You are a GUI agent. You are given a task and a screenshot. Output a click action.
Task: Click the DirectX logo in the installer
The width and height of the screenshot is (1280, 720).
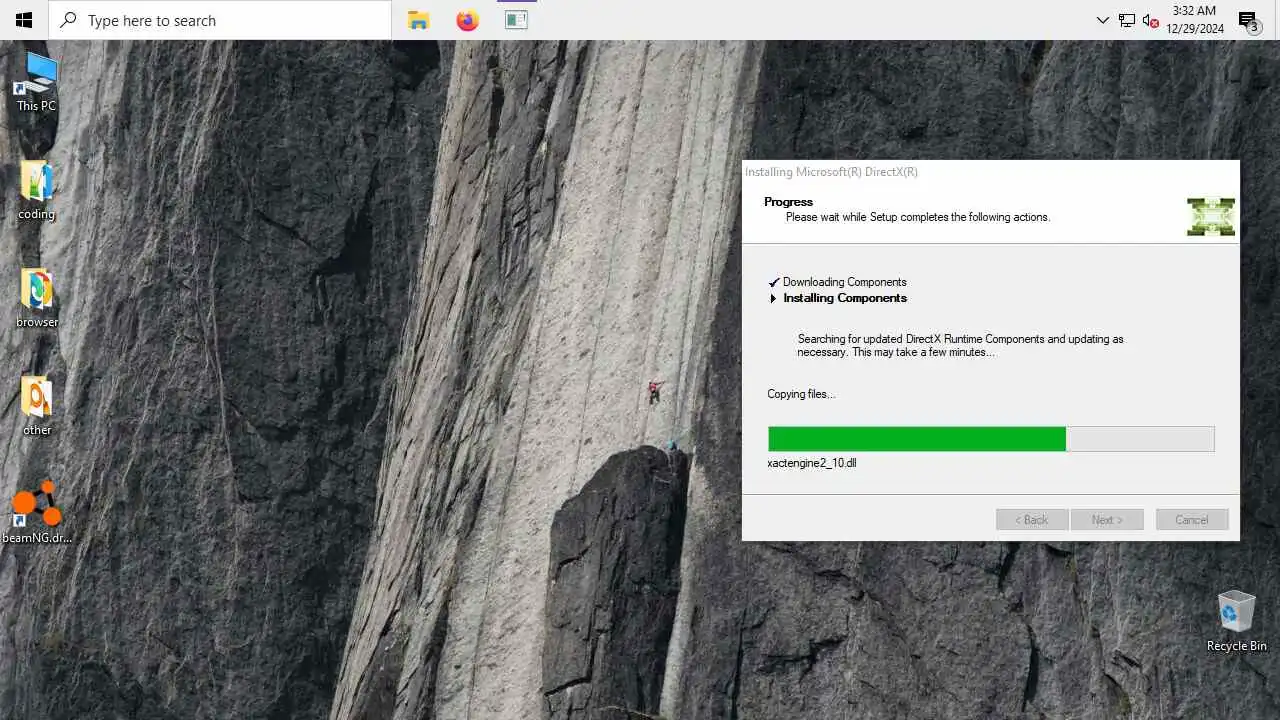click(1211, 216)
